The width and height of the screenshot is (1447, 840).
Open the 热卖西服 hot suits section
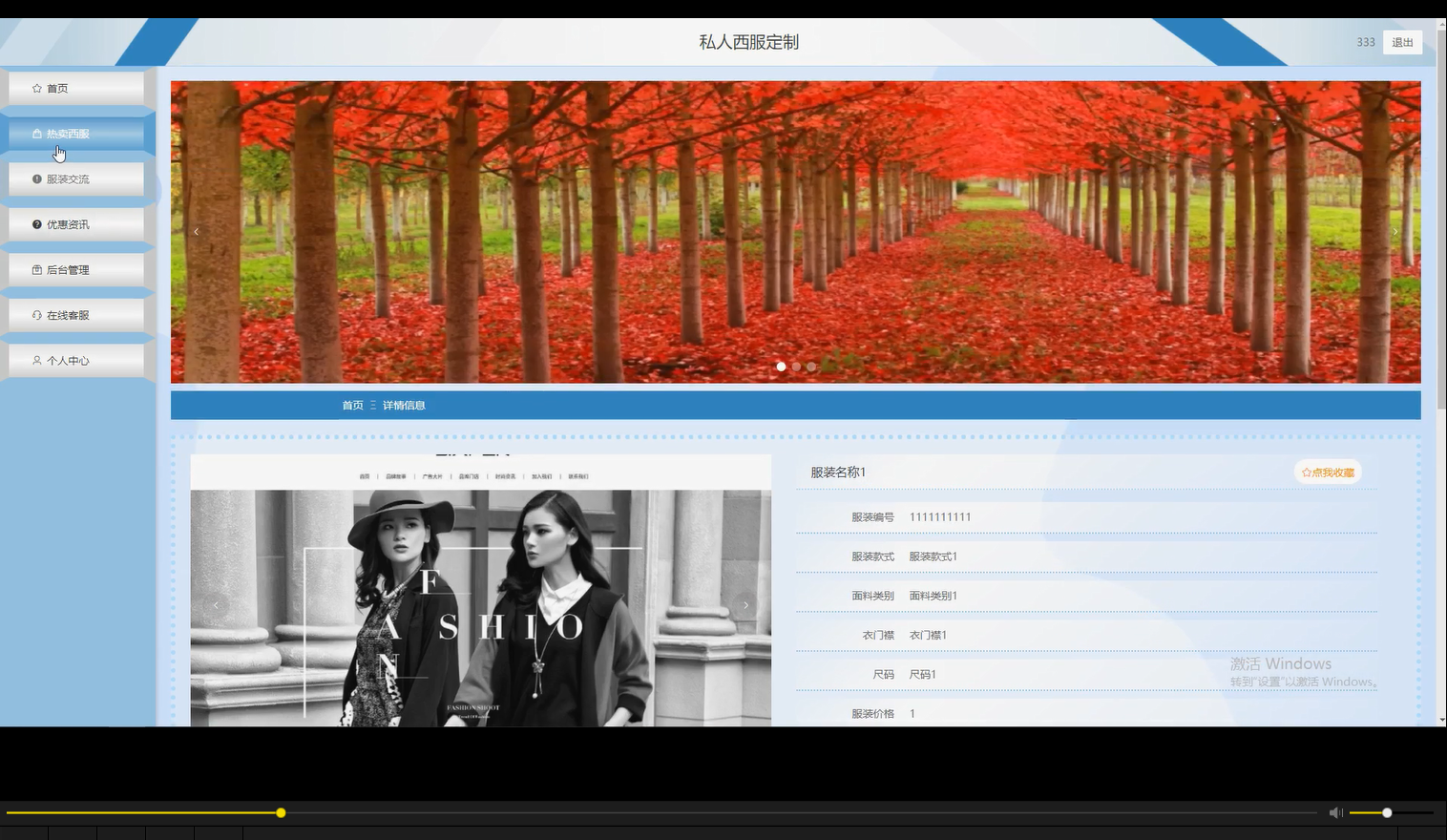[35, 134]
